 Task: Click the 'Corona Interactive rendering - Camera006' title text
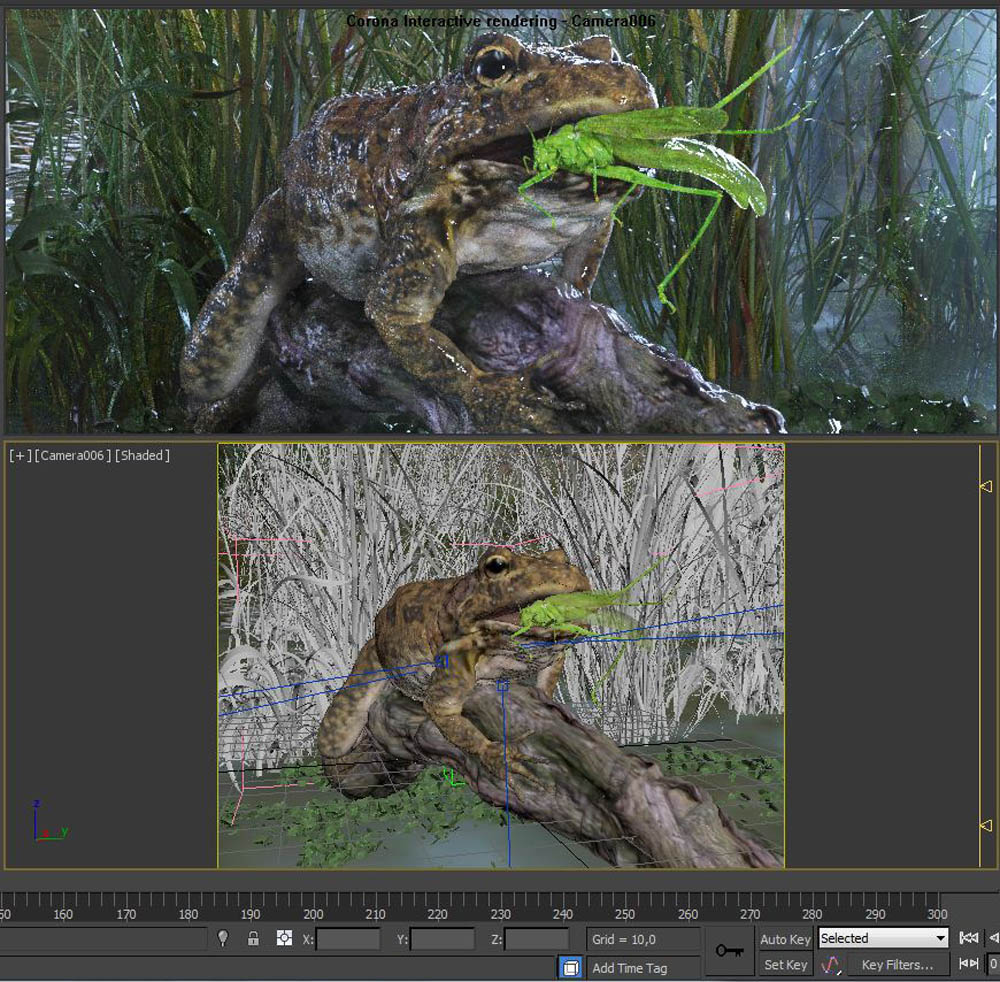(501, 21)
